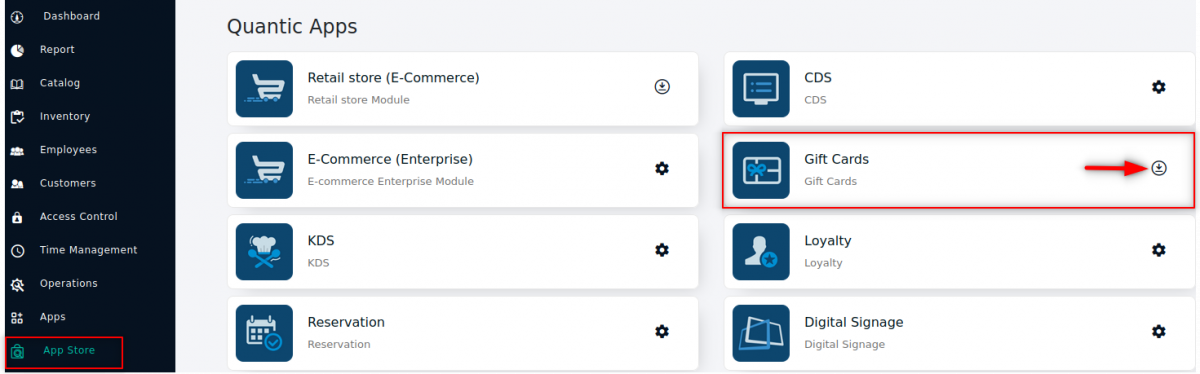The width and height of the screenshot is (1200, 374).
Task: Click the Digital Signage screens thumbnail
Action: (x=762, y=333)
